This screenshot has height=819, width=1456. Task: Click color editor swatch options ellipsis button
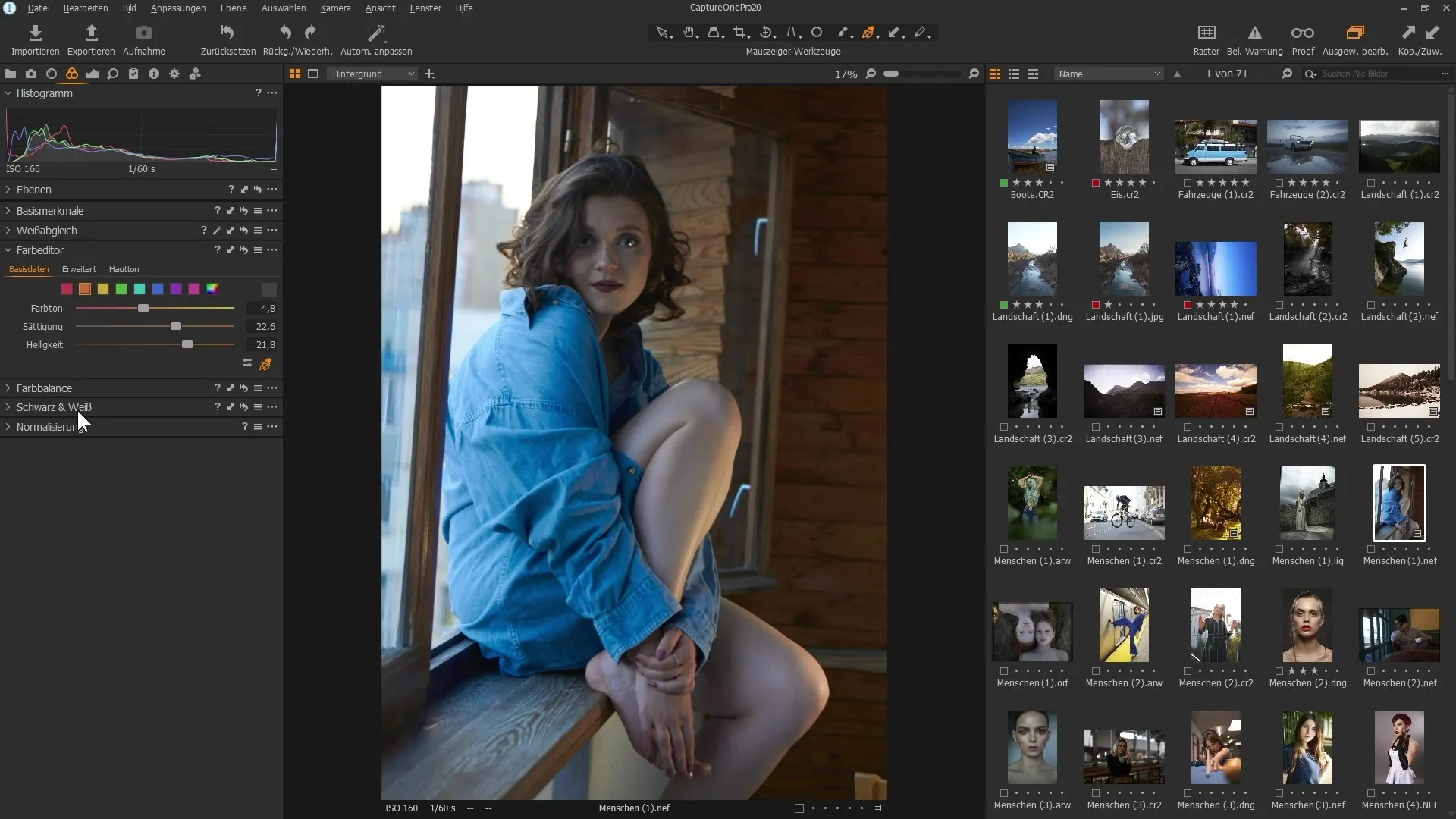pos(268,290)
